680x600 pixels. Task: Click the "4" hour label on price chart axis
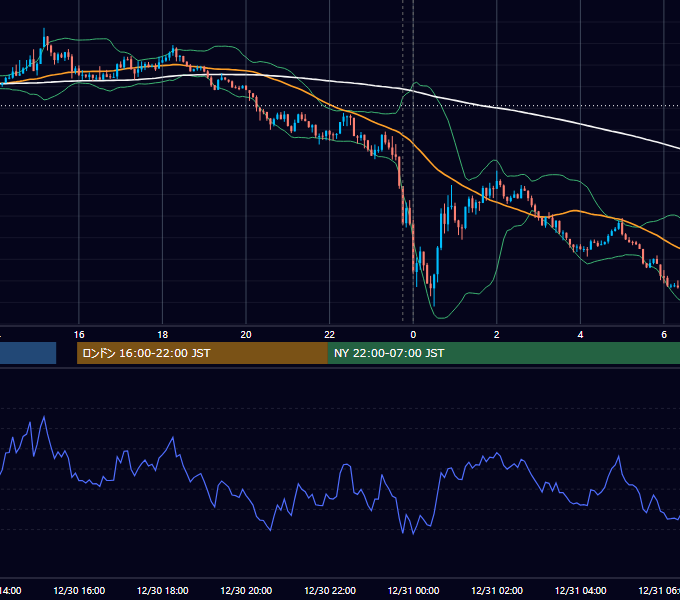tap(580, 334)
